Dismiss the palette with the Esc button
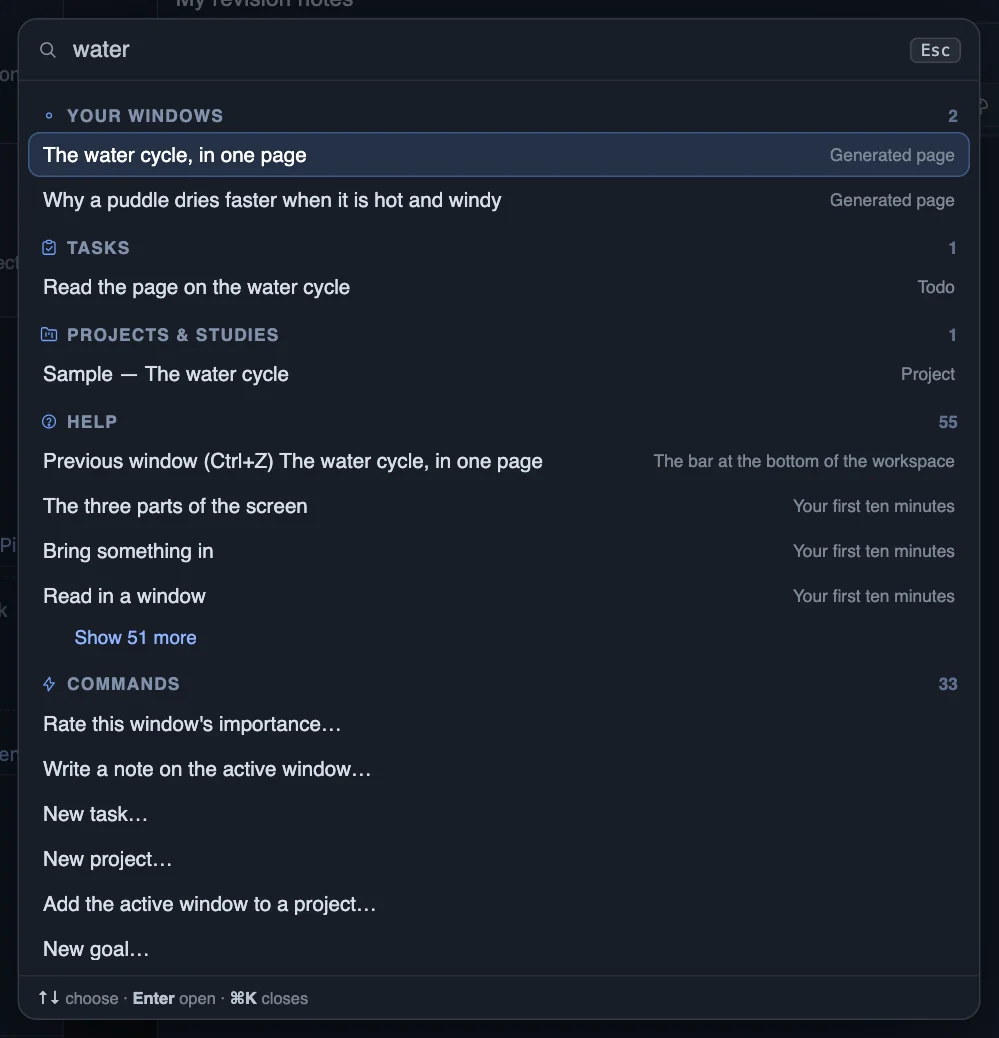This screenshot has width=999, height=1038. pyautogui.click(x=935, y=50)
